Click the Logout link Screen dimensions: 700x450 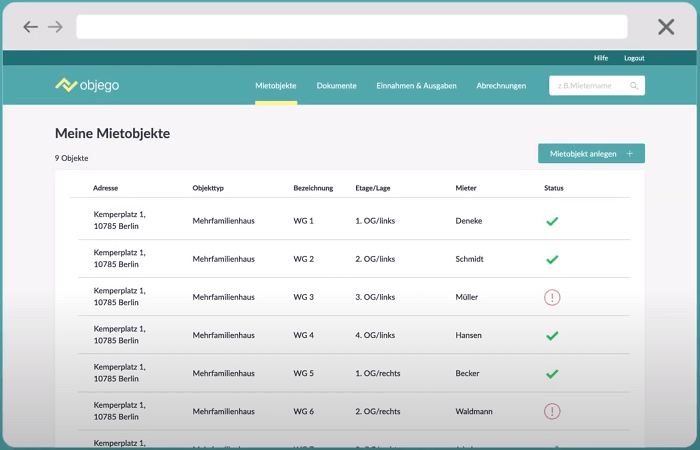coord(634,58)
